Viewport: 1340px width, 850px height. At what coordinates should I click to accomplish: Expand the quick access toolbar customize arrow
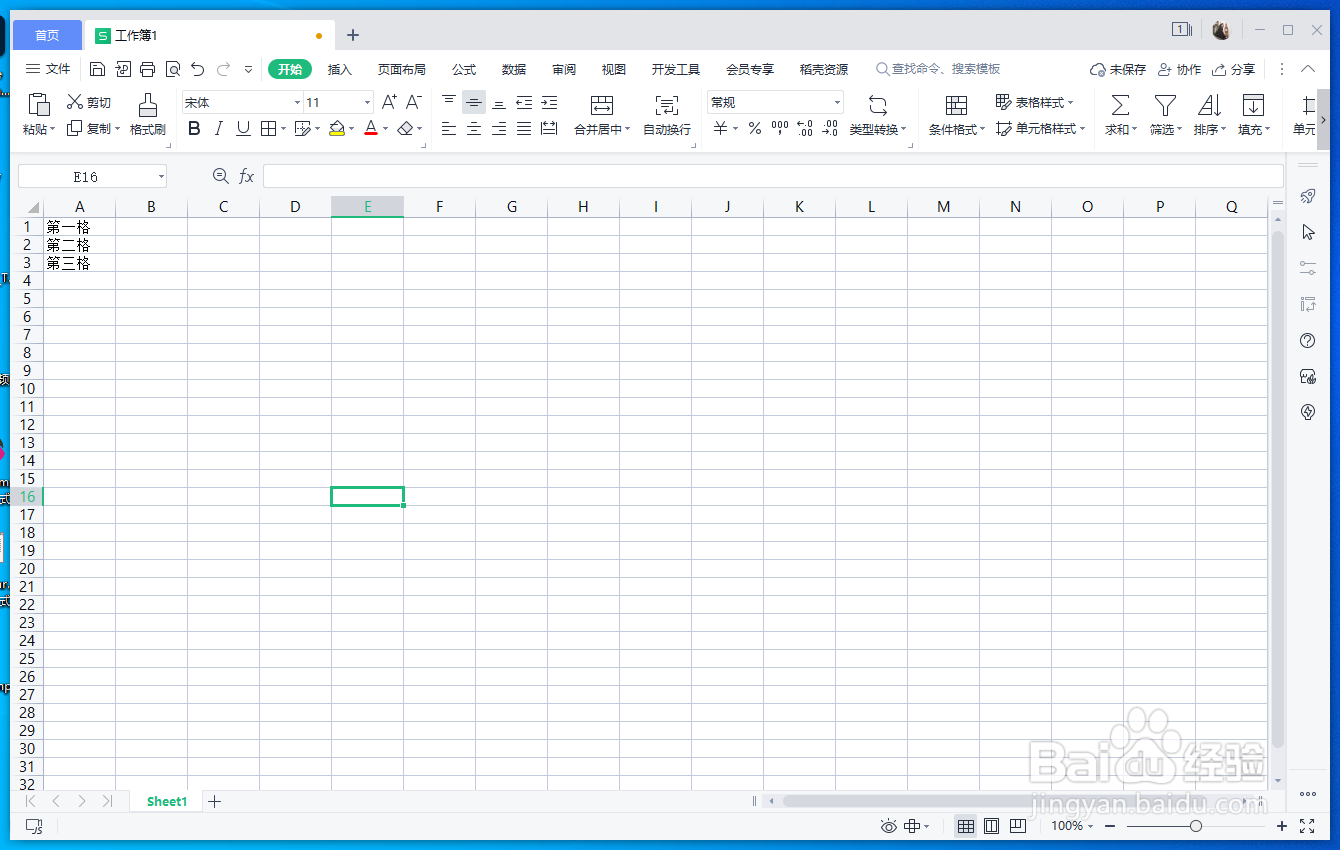point(248,69)
